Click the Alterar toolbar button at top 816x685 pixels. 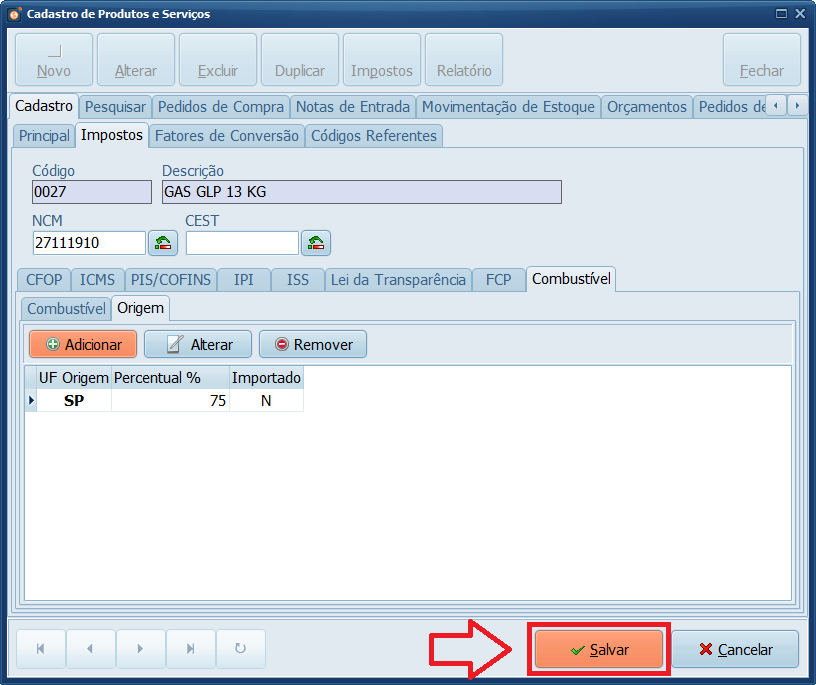click(136, 60)
